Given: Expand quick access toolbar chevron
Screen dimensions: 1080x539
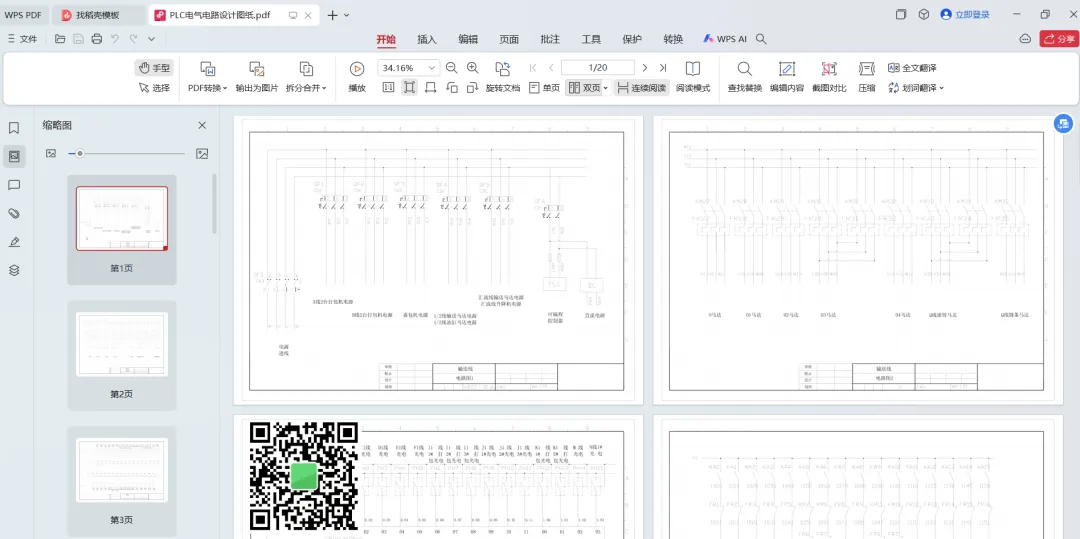Looking at the screenshot, I should (x=152, y=39).
